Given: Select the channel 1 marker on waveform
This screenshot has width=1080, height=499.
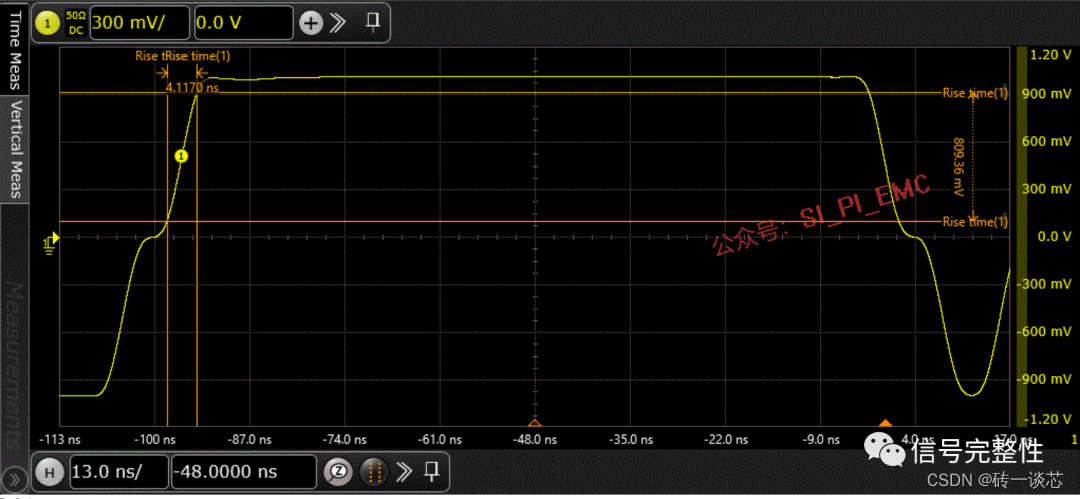Looking at the screenshot, I should 181,156.
